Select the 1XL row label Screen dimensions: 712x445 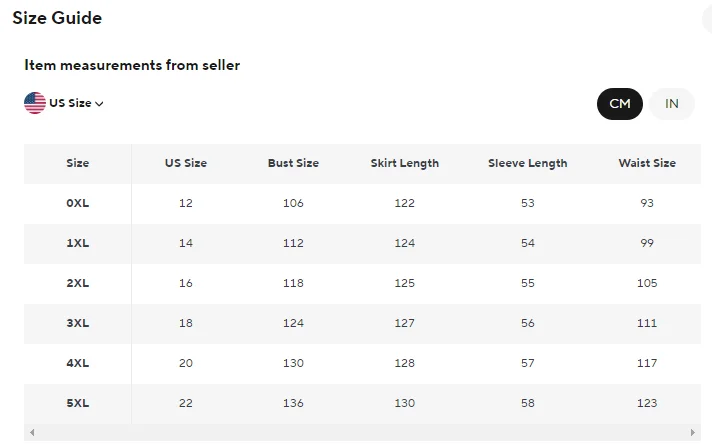pos(77,243)
